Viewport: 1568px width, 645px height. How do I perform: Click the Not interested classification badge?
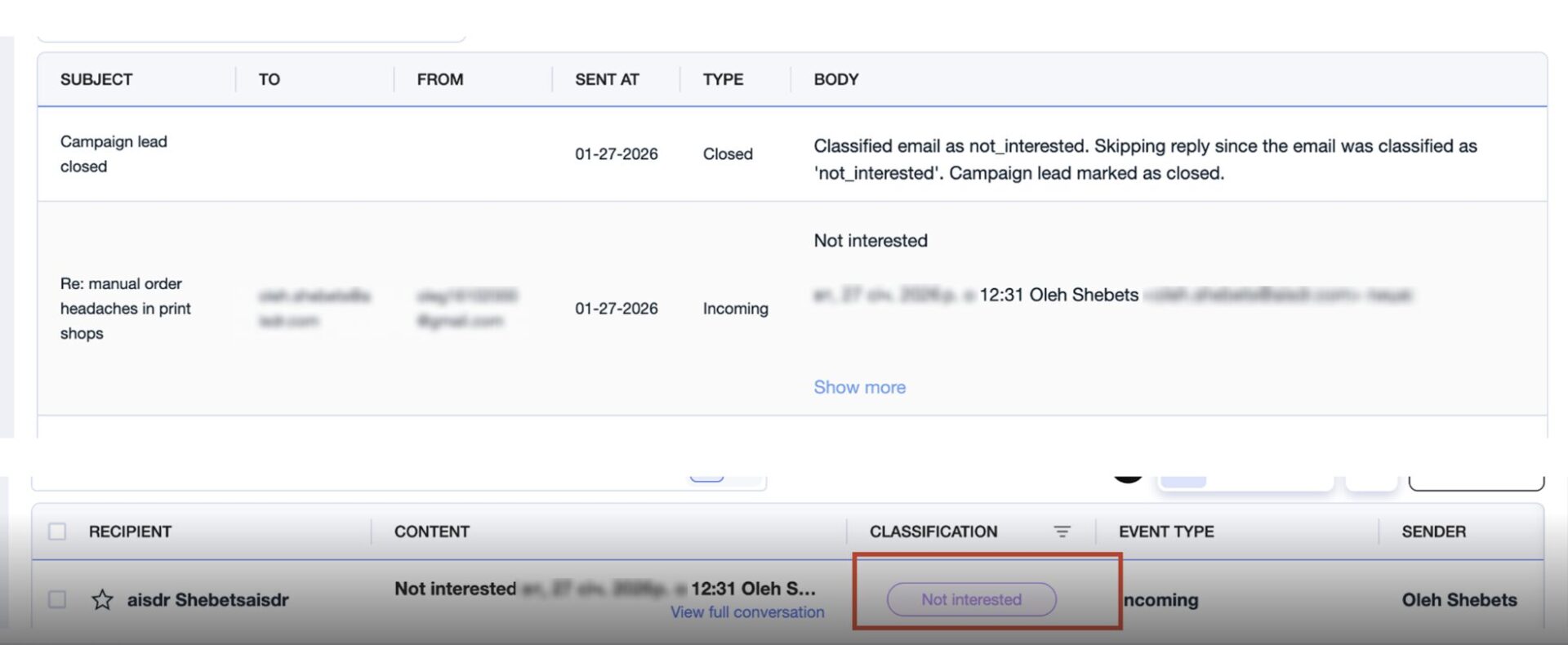(971, 599)
